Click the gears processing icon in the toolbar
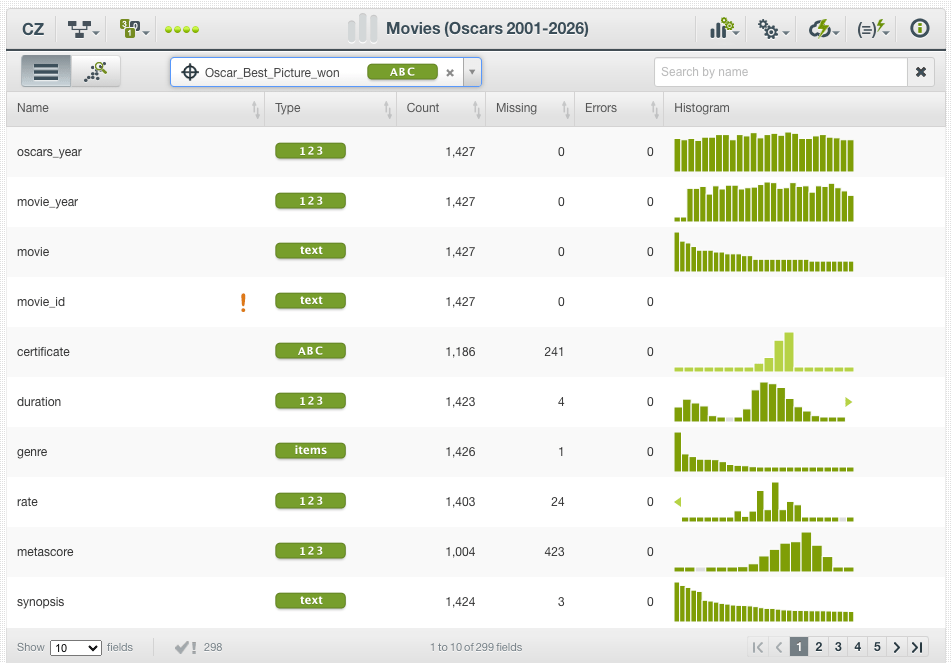This screenshot has height=663, width=951. click(x=768, y=28)
